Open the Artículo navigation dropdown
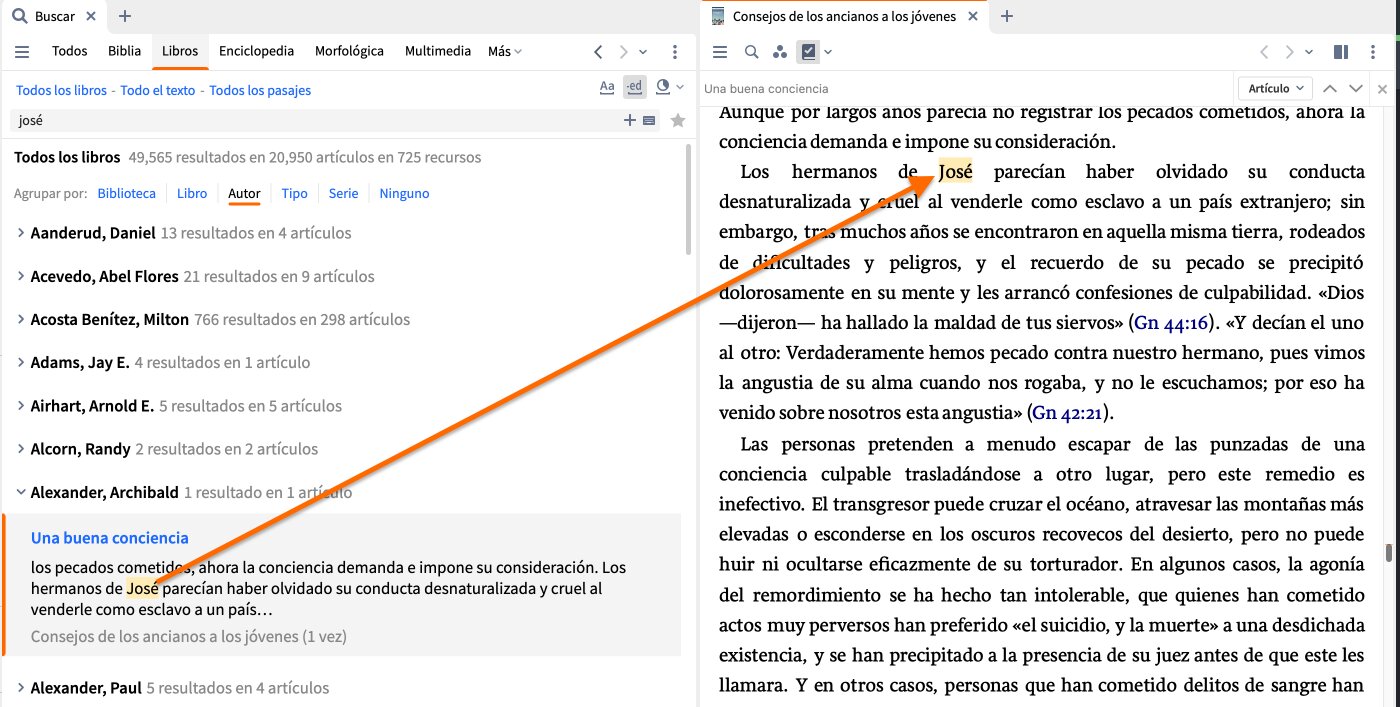The image size is (1400, 707). pos(1275,88)
